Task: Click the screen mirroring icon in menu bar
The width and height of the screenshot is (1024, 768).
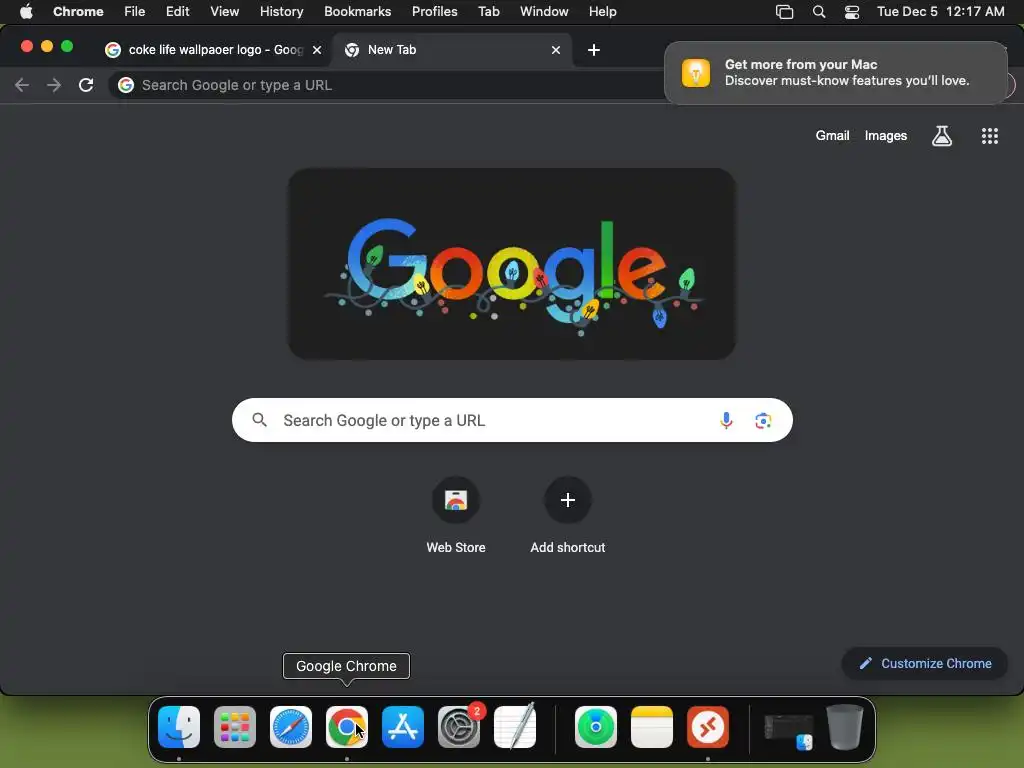Action: [784, 12]
